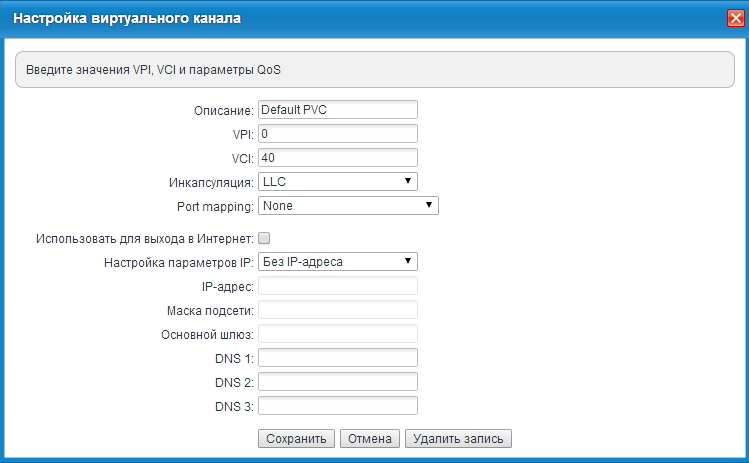Click the IP-адрес input field
Image resolution: width=749 pixels, height=463 pixels.
(x=337, y=286)
